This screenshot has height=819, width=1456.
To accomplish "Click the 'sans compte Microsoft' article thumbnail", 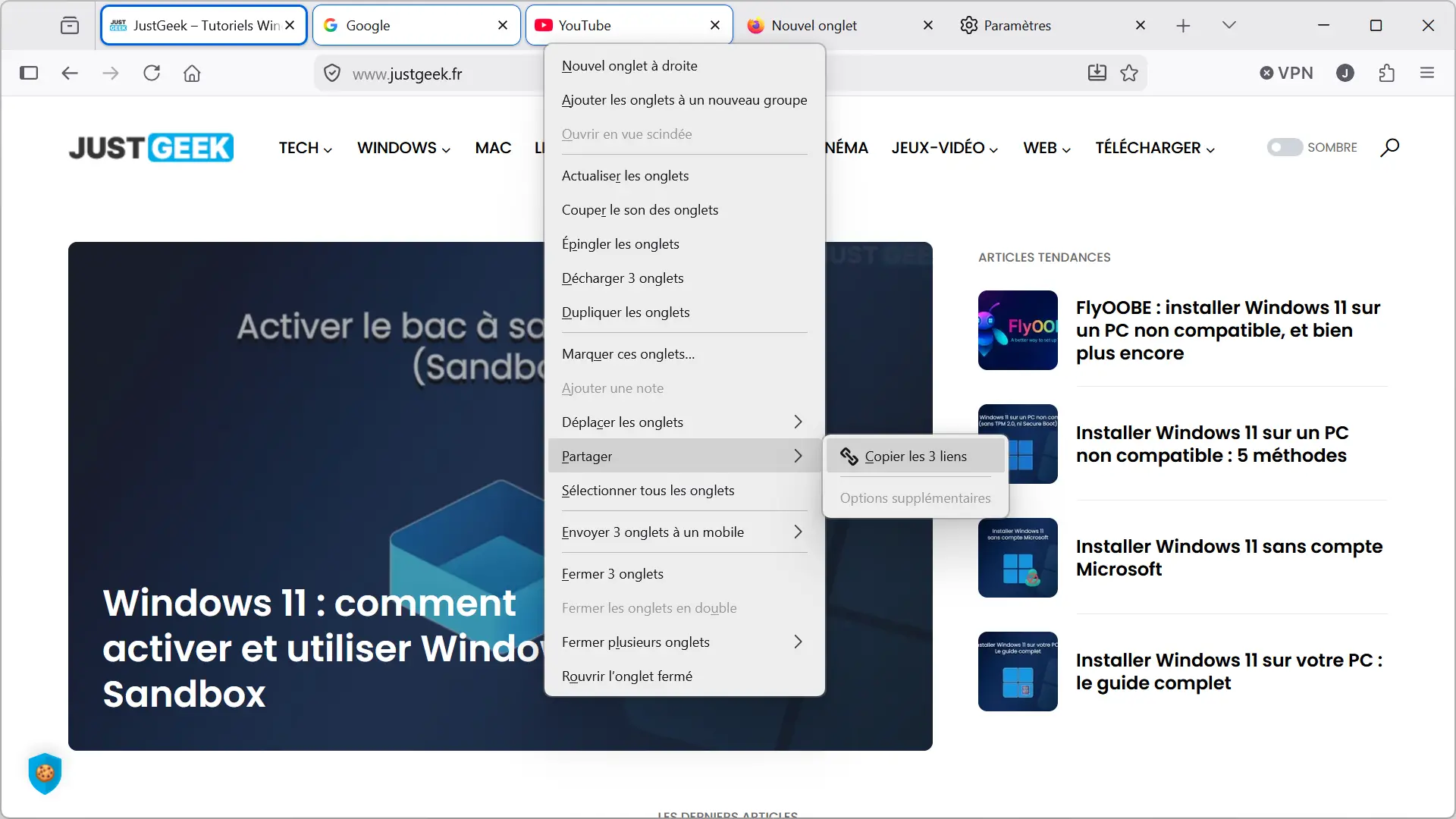I will (x=1018, y=557).
